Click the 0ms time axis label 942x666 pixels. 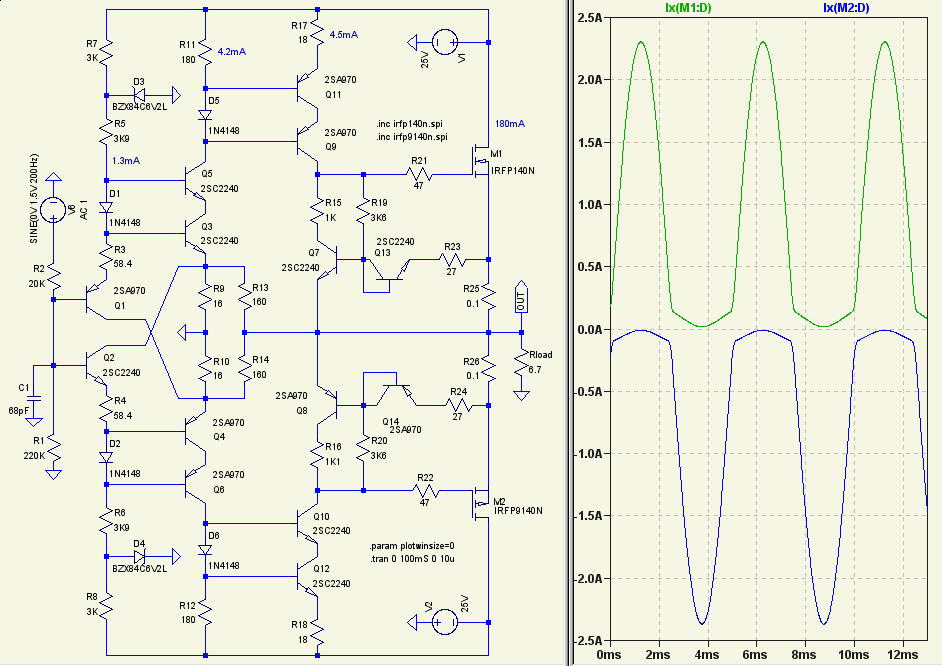click(609, 655)
